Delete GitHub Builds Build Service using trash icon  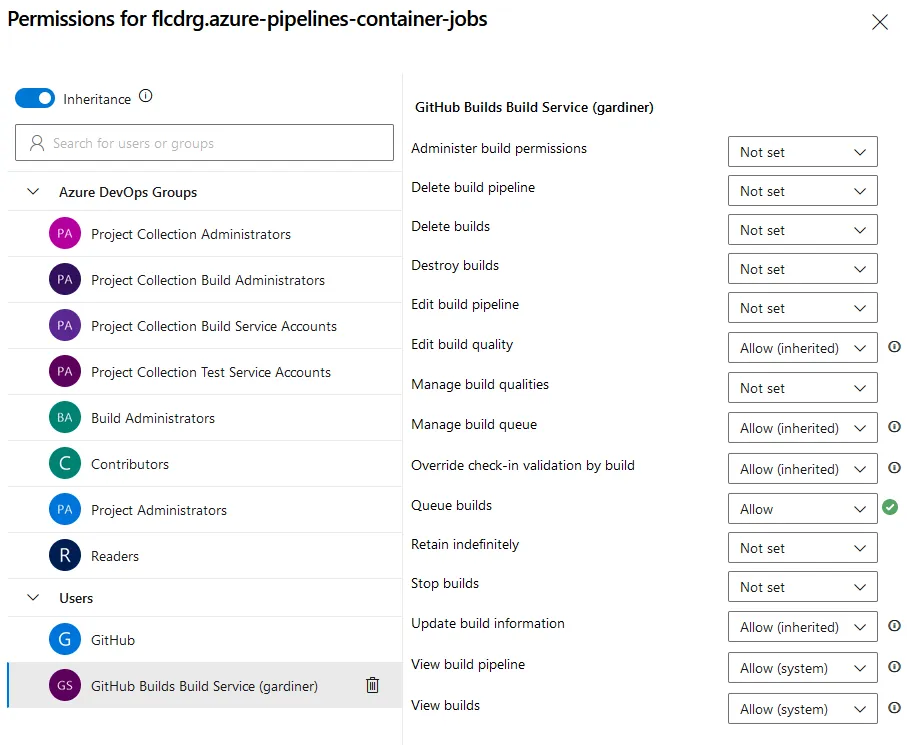(x=372, y=686)
